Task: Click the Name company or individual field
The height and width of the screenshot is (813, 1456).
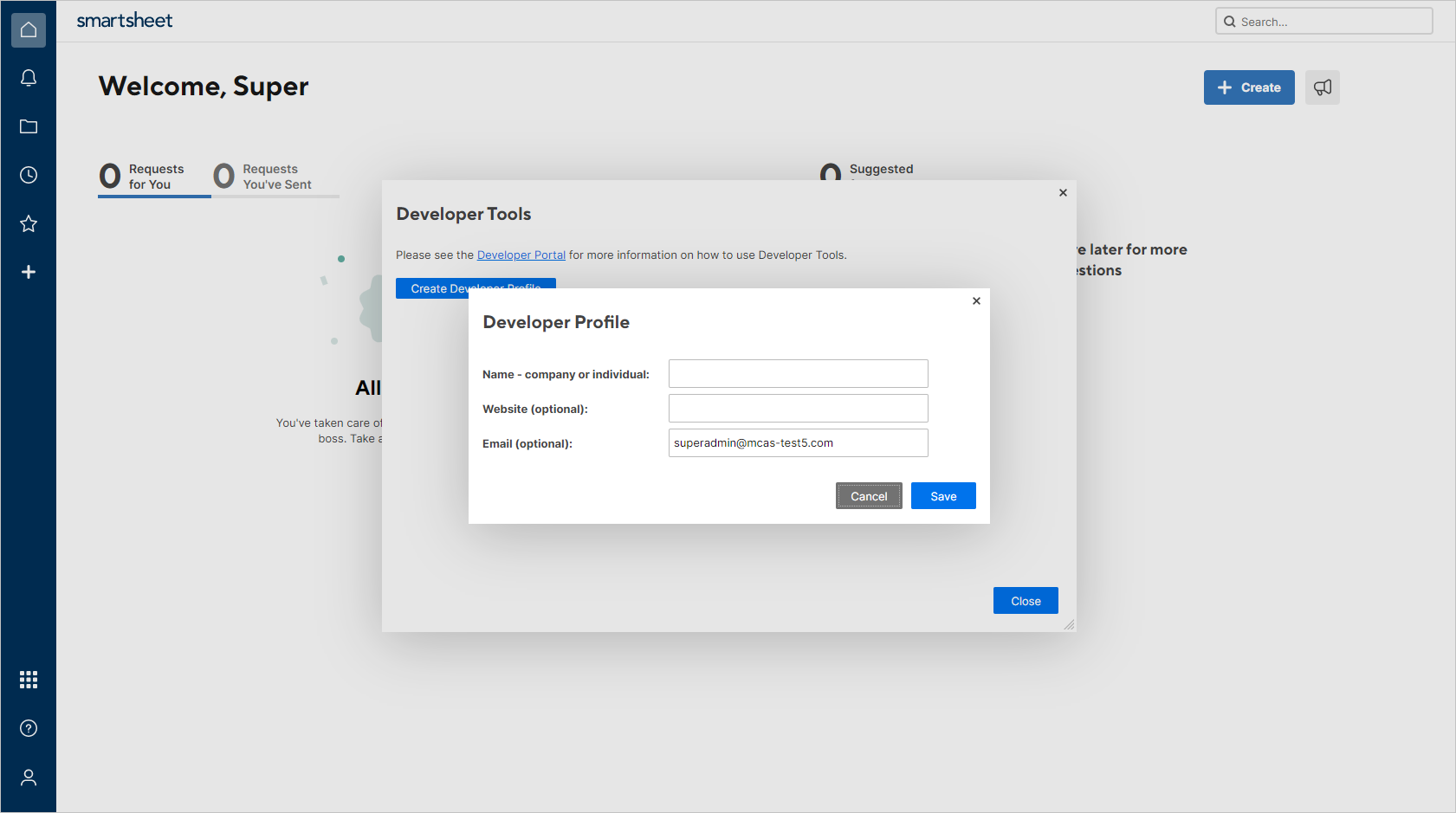Action: point(798,373)
